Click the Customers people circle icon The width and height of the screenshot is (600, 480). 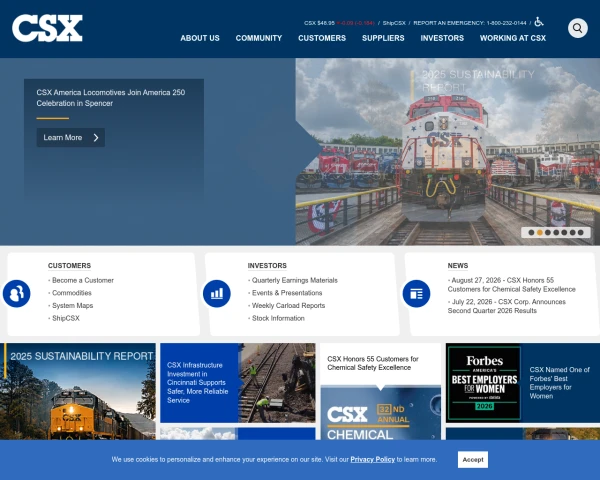16,294
